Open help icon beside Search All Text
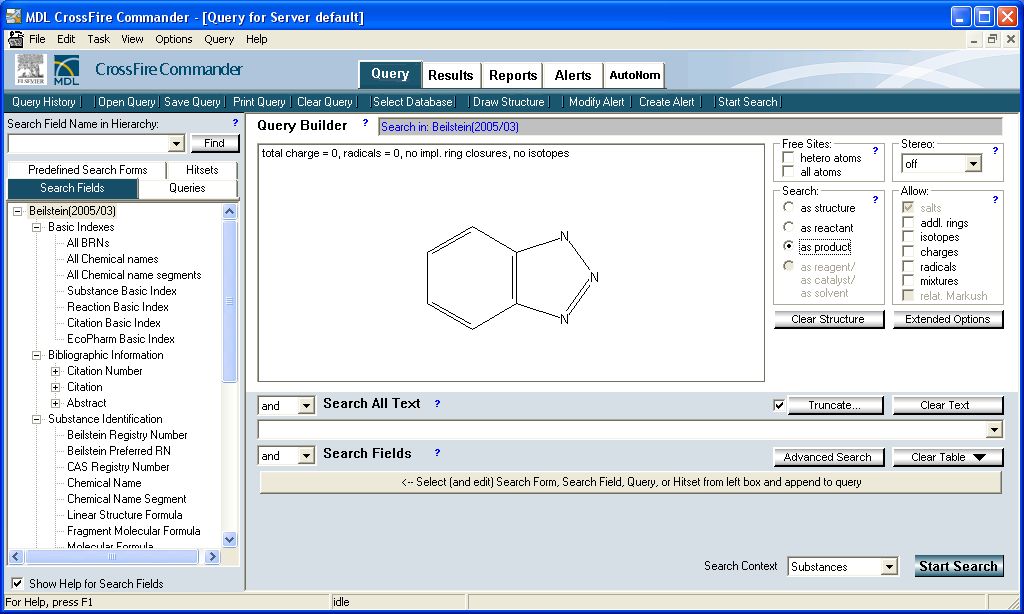The width and height of the screenshot is (1024, 614). point(437,404)
